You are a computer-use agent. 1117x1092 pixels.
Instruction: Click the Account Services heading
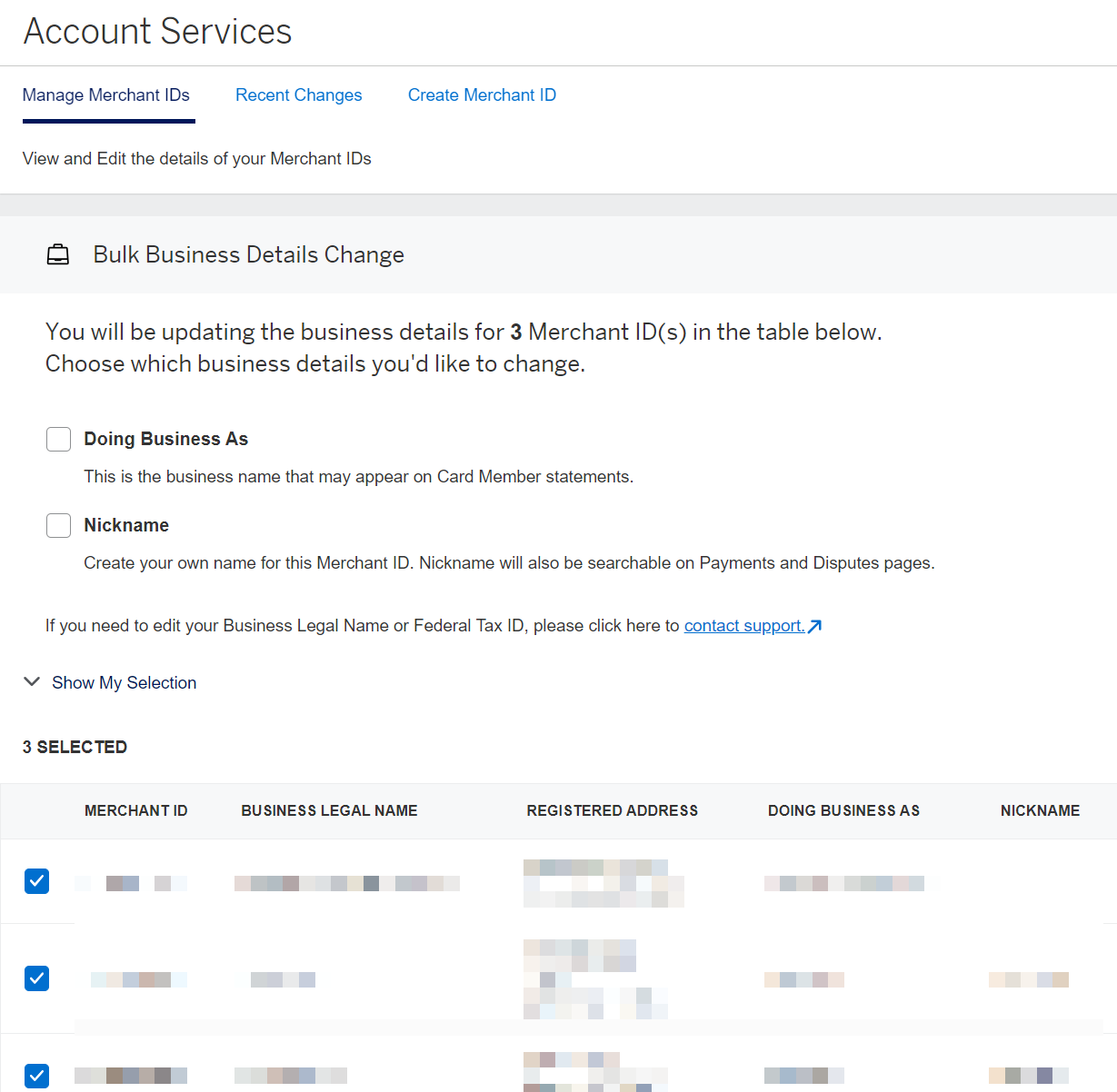pyautogui.click(x=156, y=31)
